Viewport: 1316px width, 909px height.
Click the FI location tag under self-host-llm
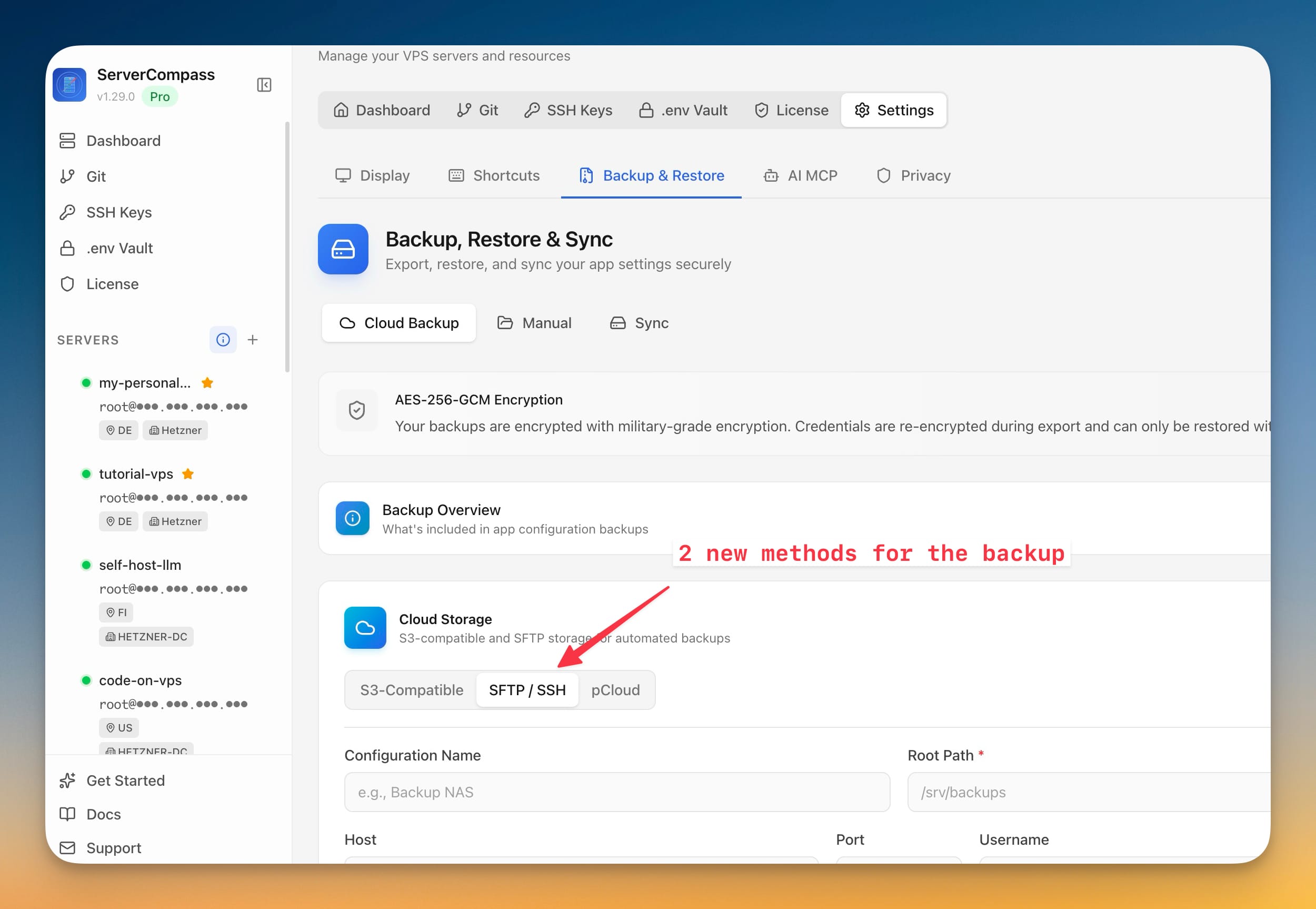(116, 612)
